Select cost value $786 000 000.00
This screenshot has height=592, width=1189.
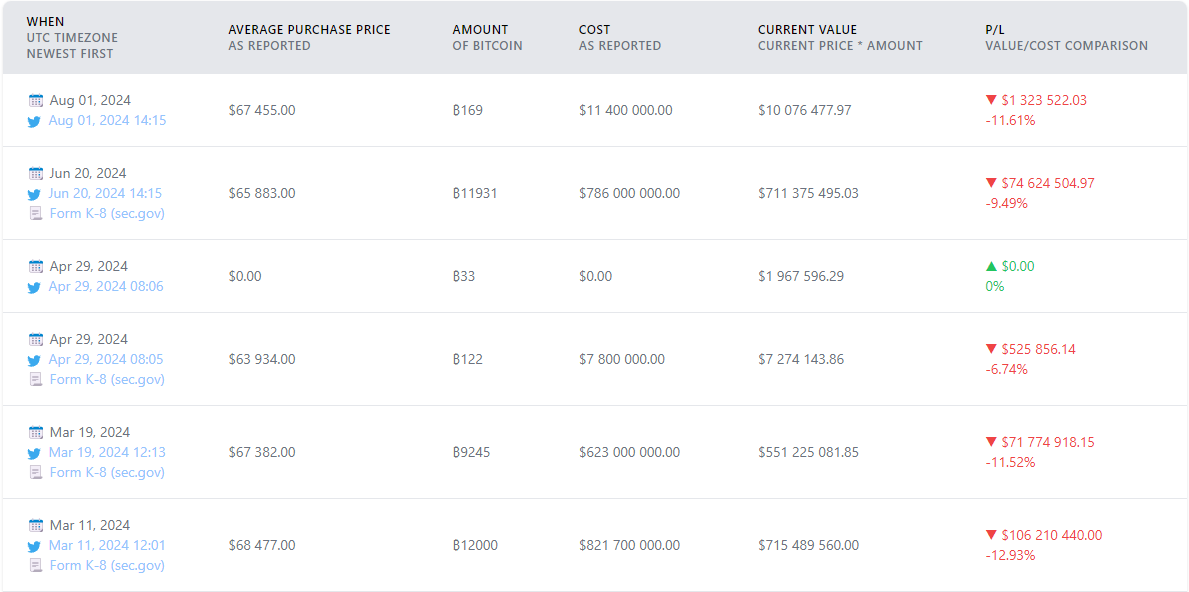(629, 193)
